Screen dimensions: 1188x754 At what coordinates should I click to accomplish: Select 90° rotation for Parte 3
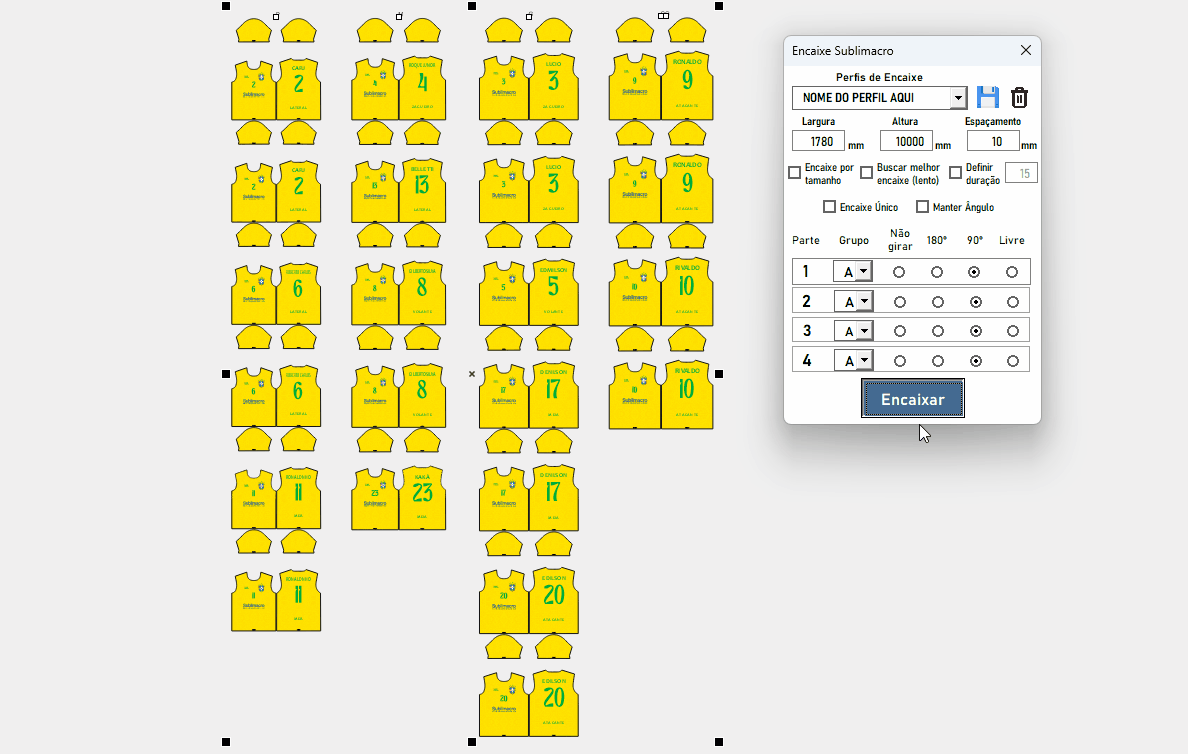(976, 330)
